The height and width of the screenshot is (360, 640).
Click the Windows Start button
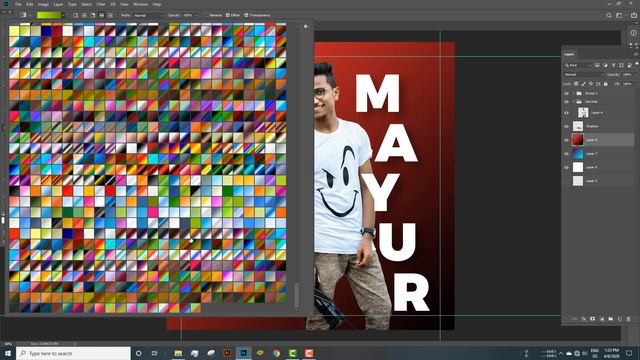tap(8, 353)
